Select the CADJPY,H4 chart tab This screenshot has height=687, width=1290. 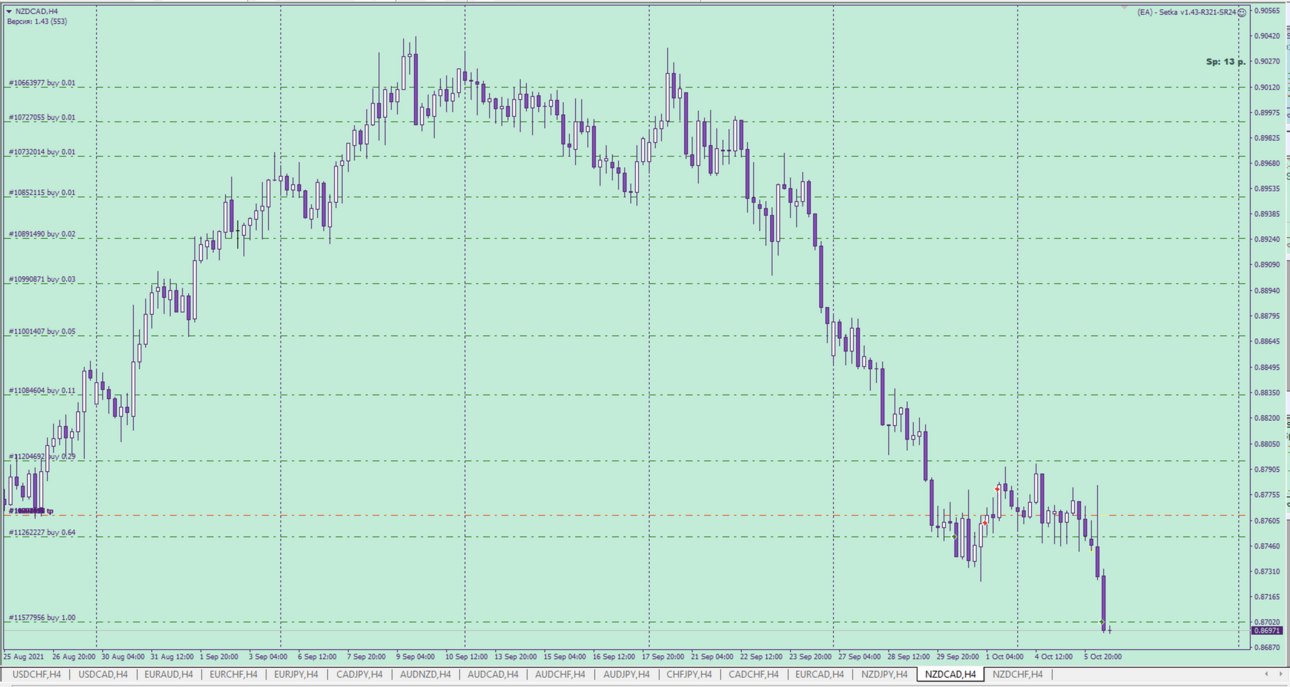[x=360, y=674]
